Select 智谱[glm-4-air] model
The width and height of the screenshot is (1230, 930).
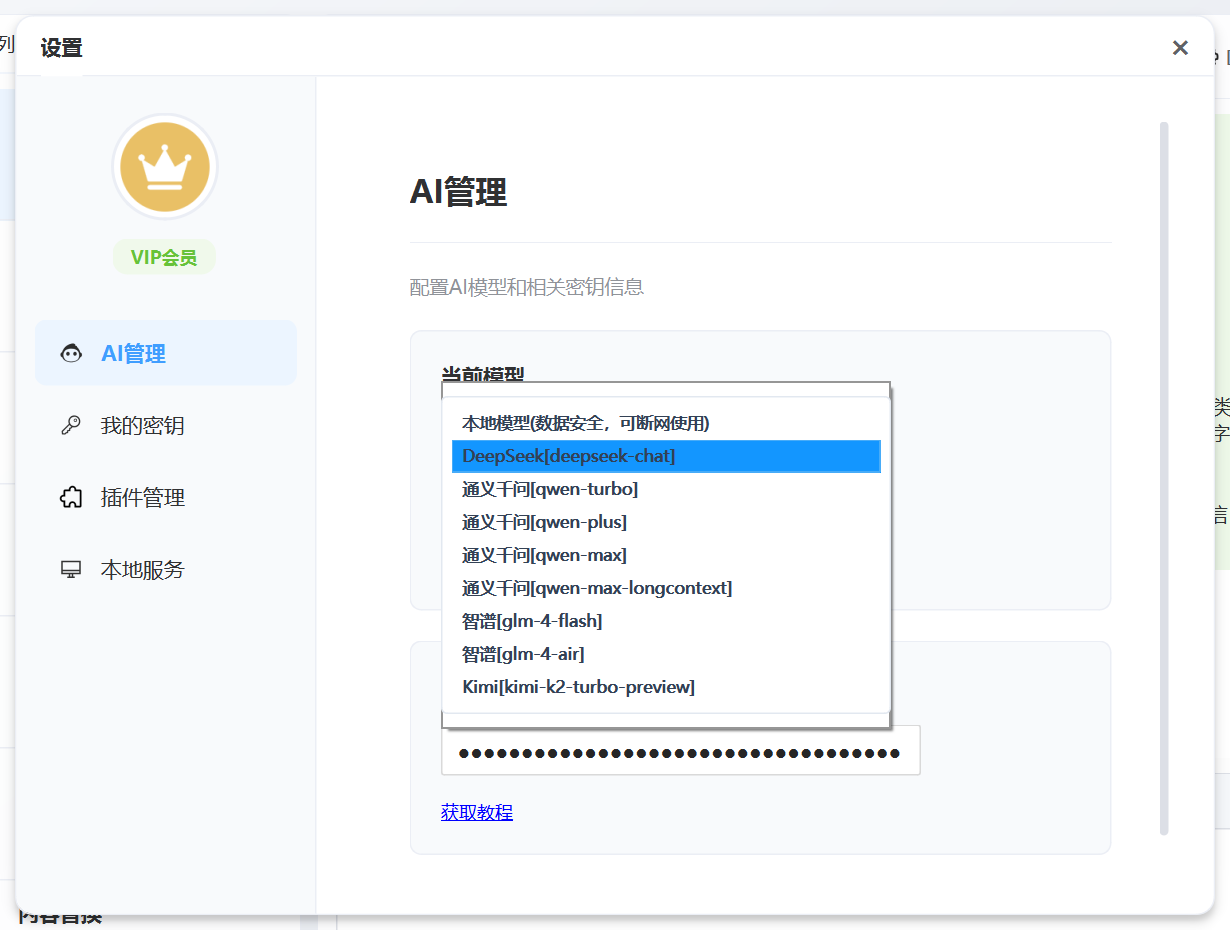point(666,654)
